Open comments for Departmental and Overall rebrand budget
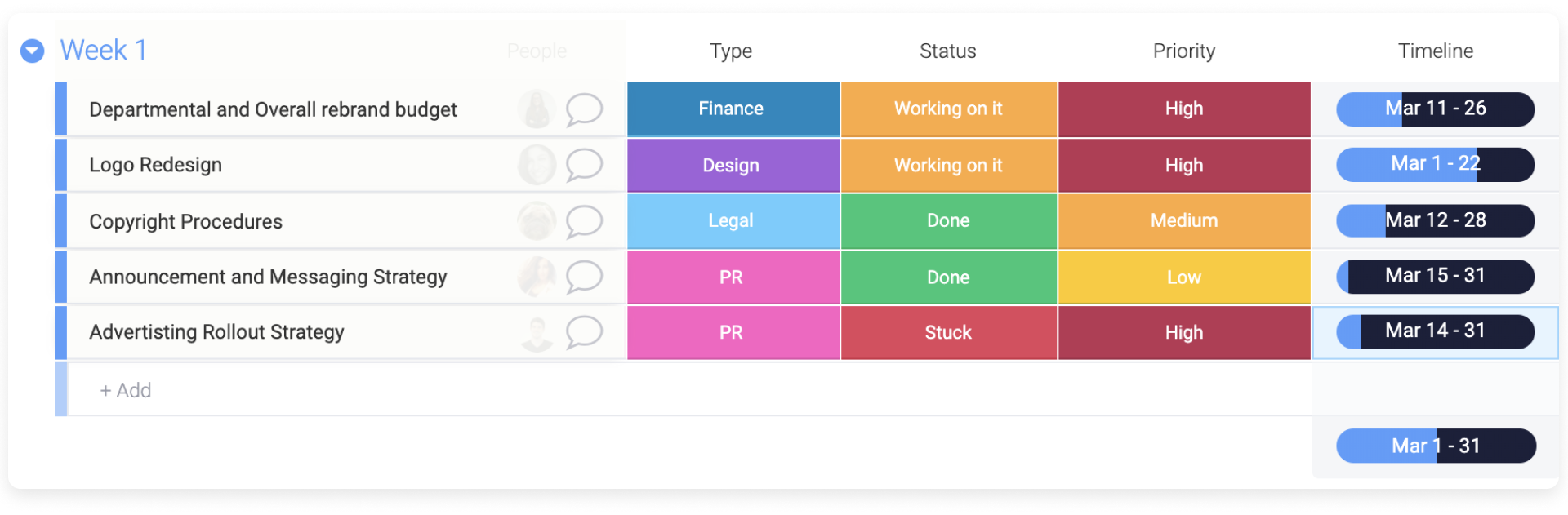The height and width of the screenshot is (515, 1568). coord(584,109)
